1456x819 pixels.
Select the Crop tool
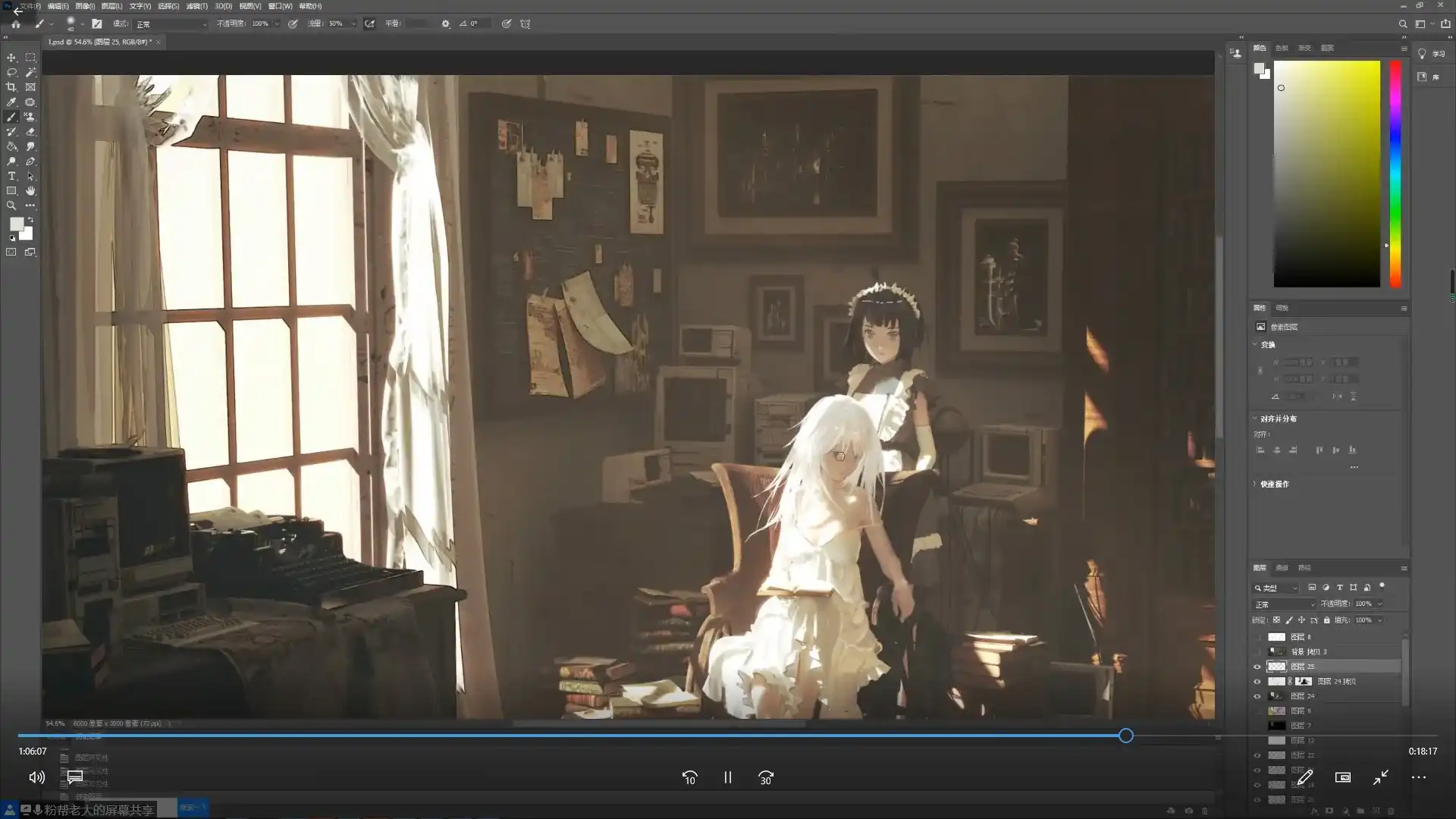(x=11, y=87)
